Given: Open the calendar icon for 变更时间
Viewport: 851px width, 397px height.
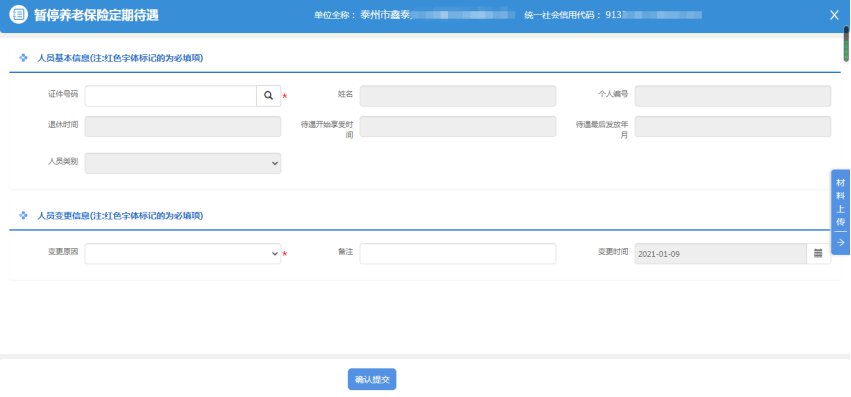Looking at the screenshot, I should (818, 253).
